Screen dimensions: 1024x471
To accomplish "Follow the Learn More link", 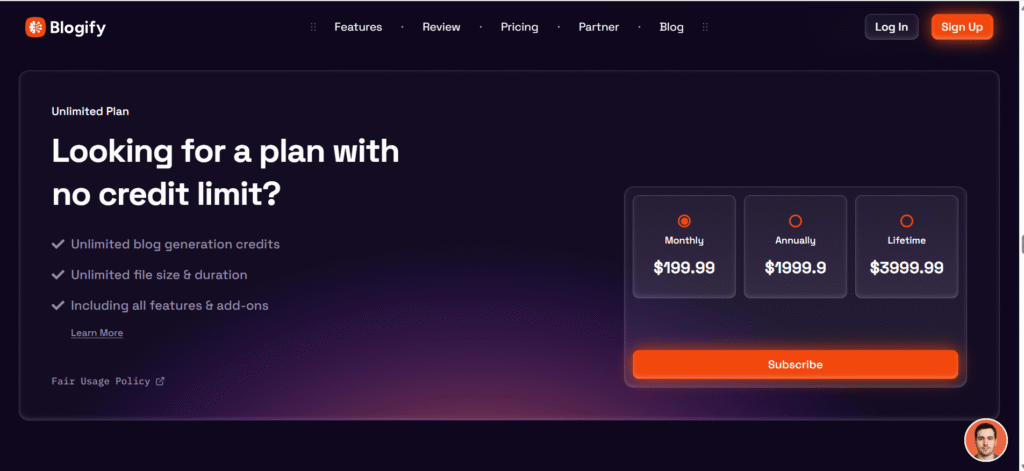I will pyautogui.click(x=97, y=333).
